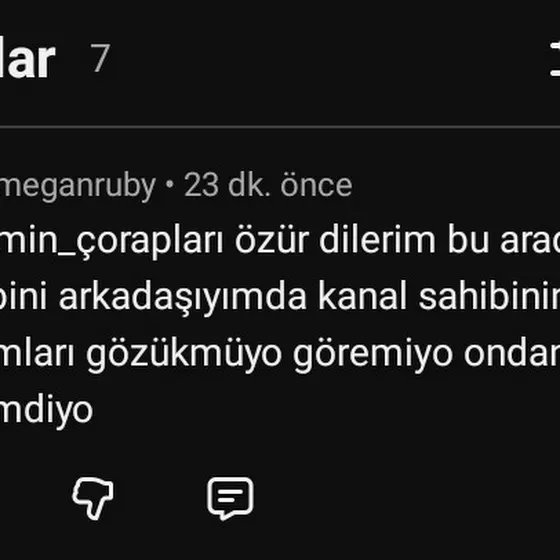Viewport: 560px width, 560px height.
Task: Click the divider line under comments header
Action: tap(280, 127)
